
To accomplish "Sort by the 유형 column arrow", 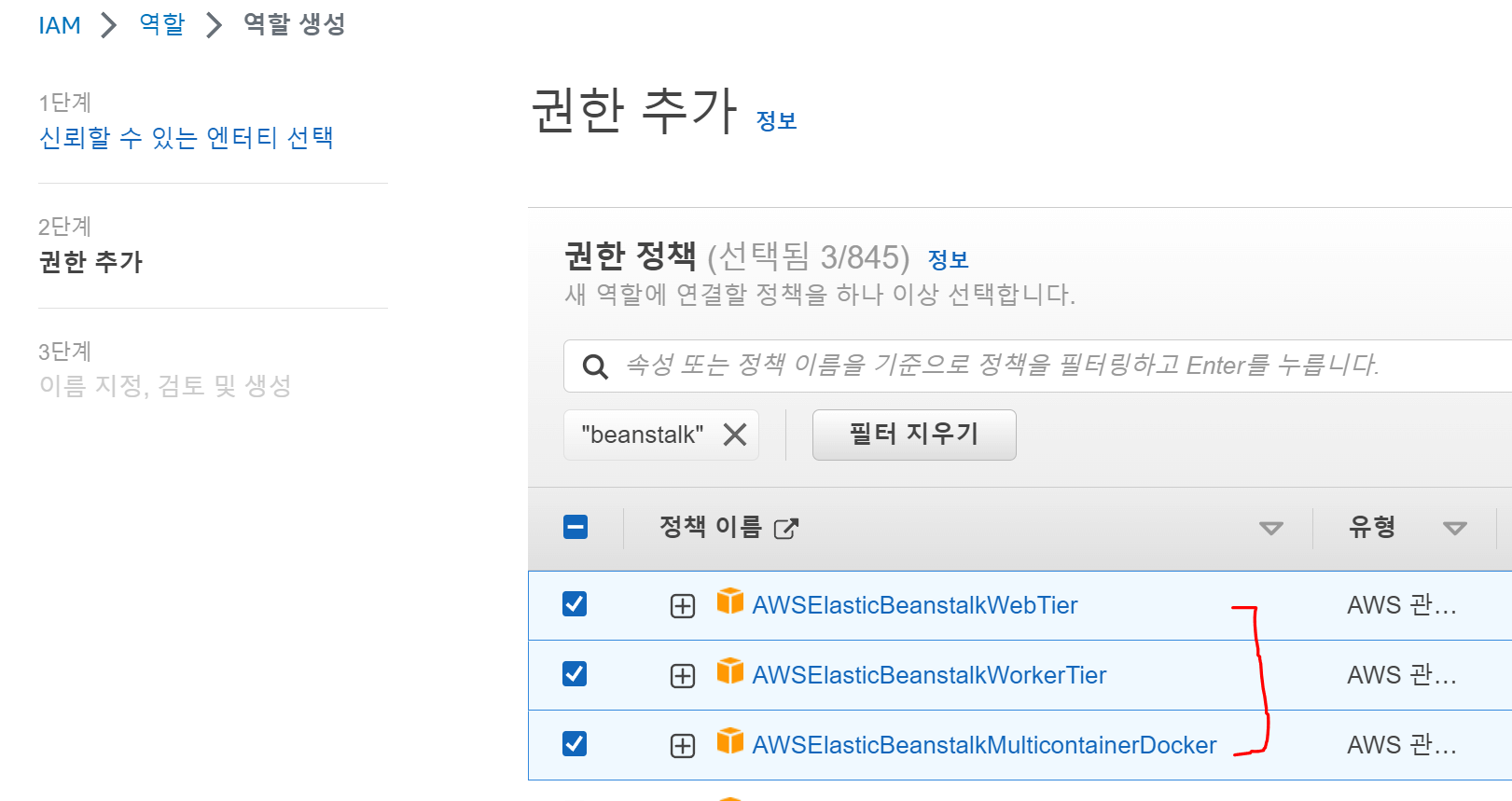I will tap(1454, 529).
